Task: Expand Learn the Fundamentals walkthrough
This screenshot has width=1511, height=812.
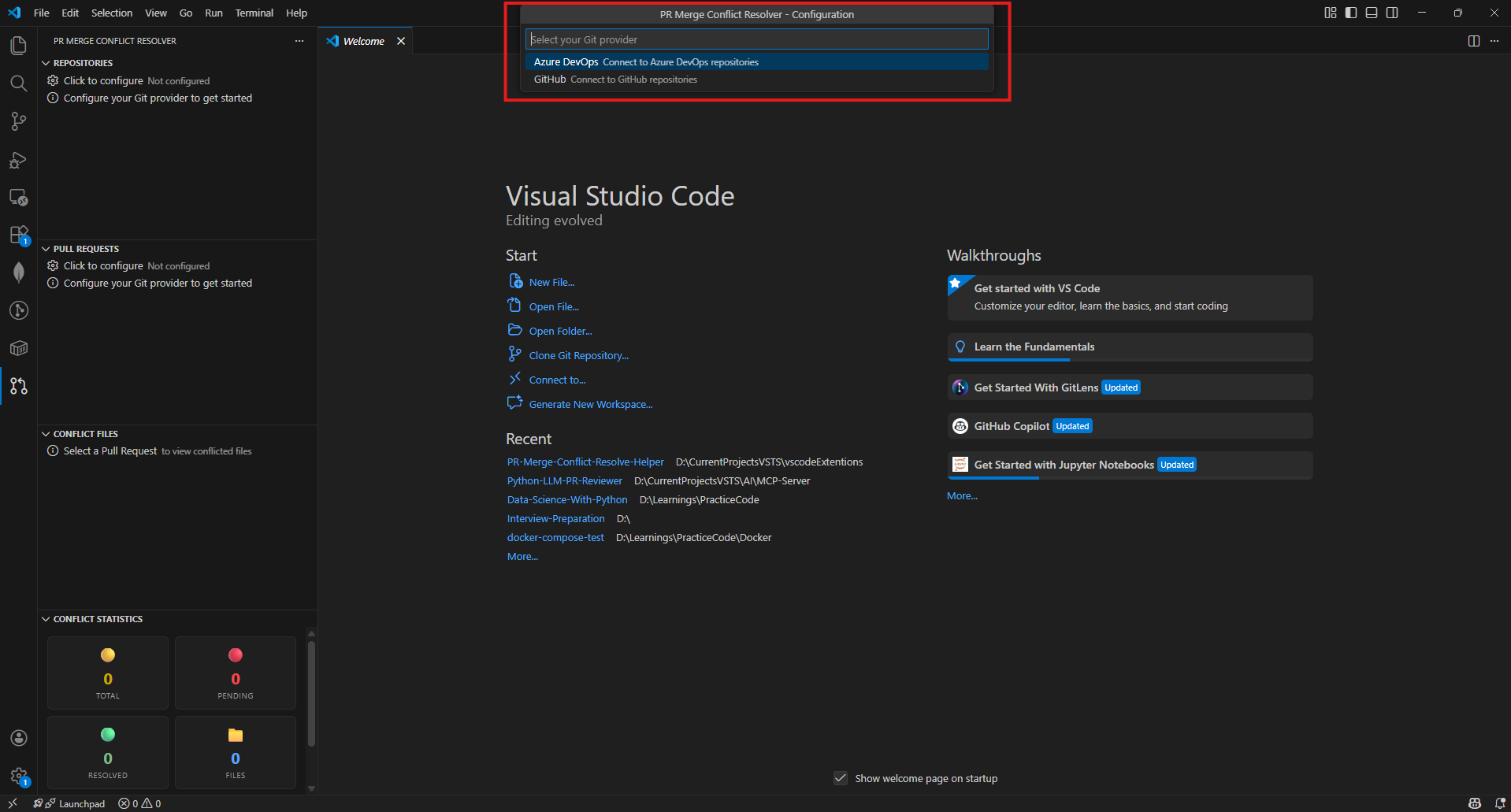Action: coord(1130,347)
